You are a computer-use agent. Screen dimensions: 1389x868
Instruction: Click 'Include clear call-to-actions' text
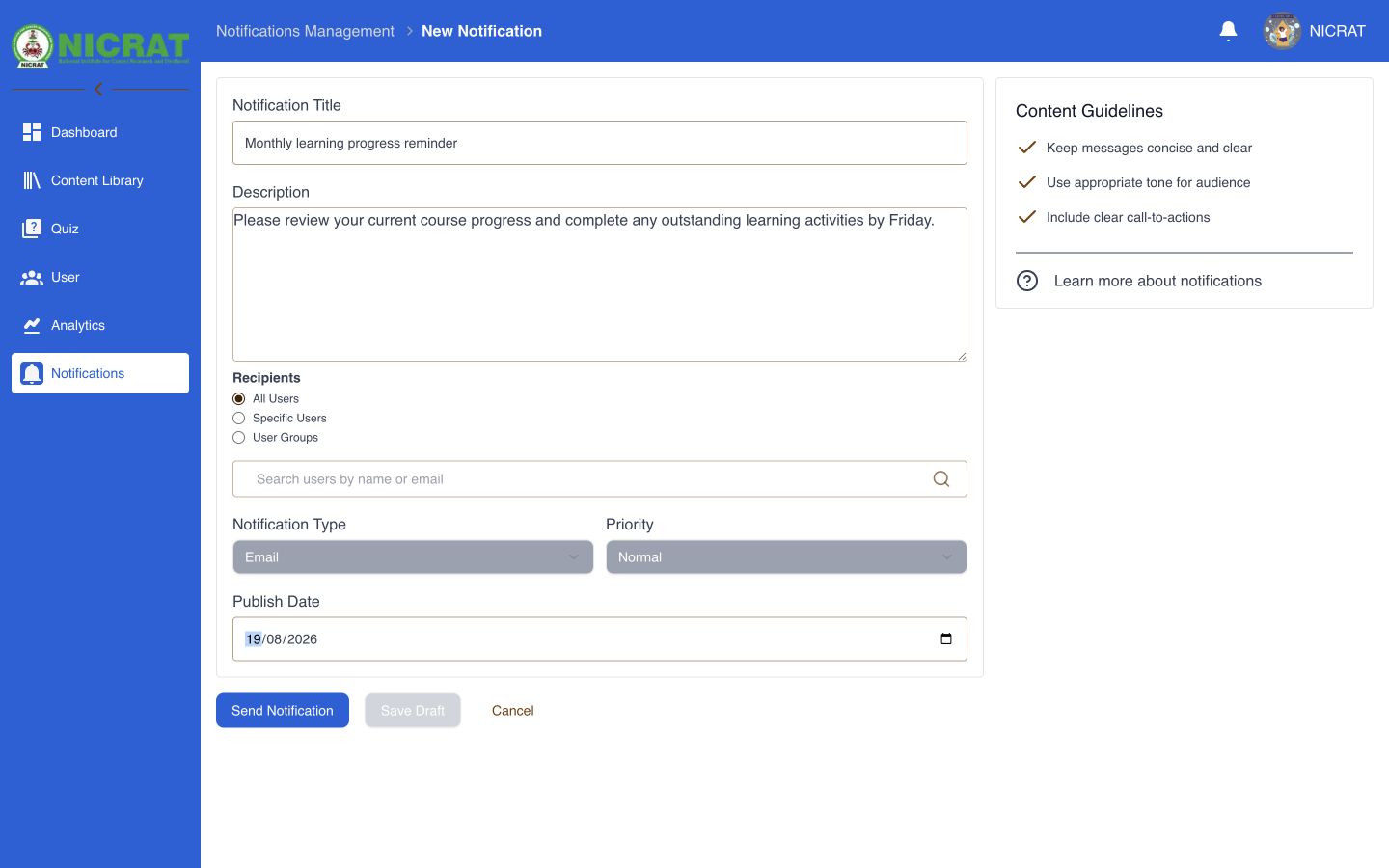(1128, 217)
